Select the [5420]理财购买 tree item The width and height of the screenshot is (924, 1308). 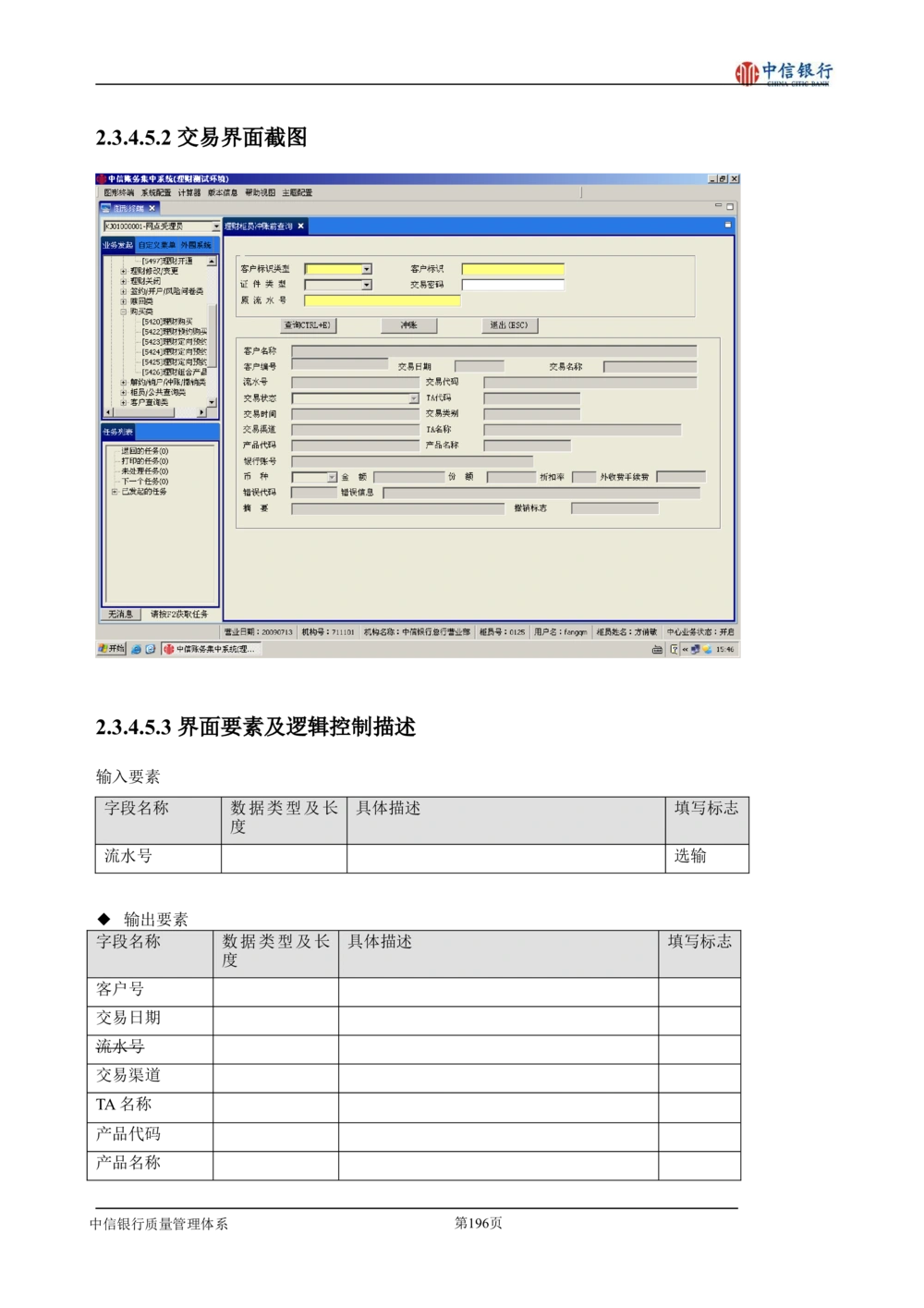point(167,322)
